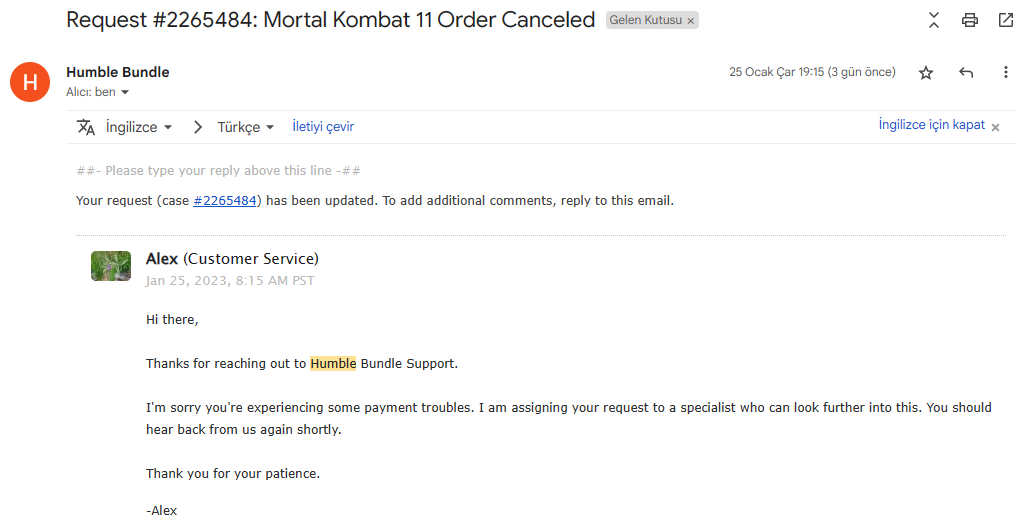
Task: Click the expand/collapse all arrows icon
Action: point(934,20)
